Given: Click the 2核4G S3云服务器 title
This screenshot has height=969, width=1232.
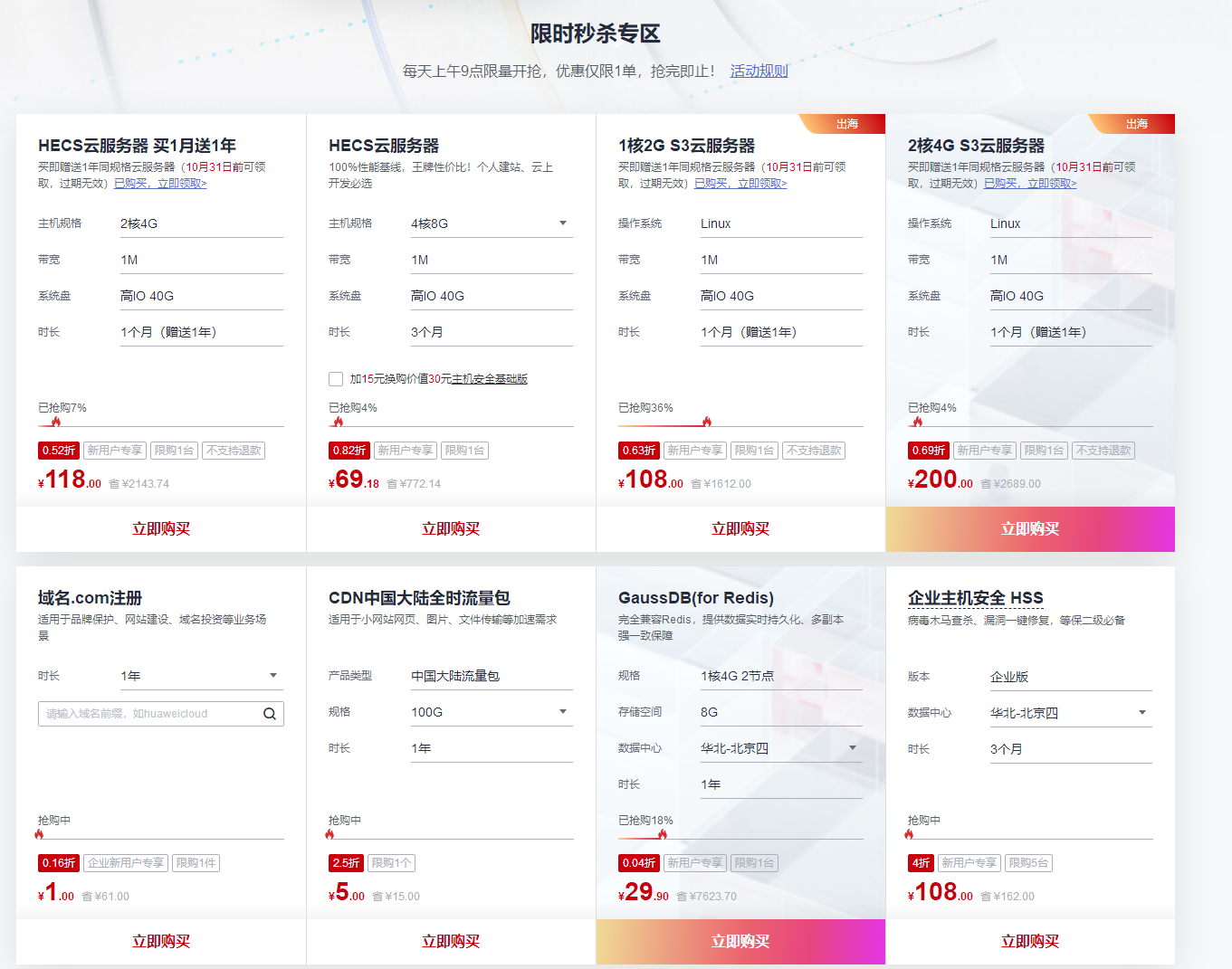Looking at the screenshot, I should (x=976, y=146).
